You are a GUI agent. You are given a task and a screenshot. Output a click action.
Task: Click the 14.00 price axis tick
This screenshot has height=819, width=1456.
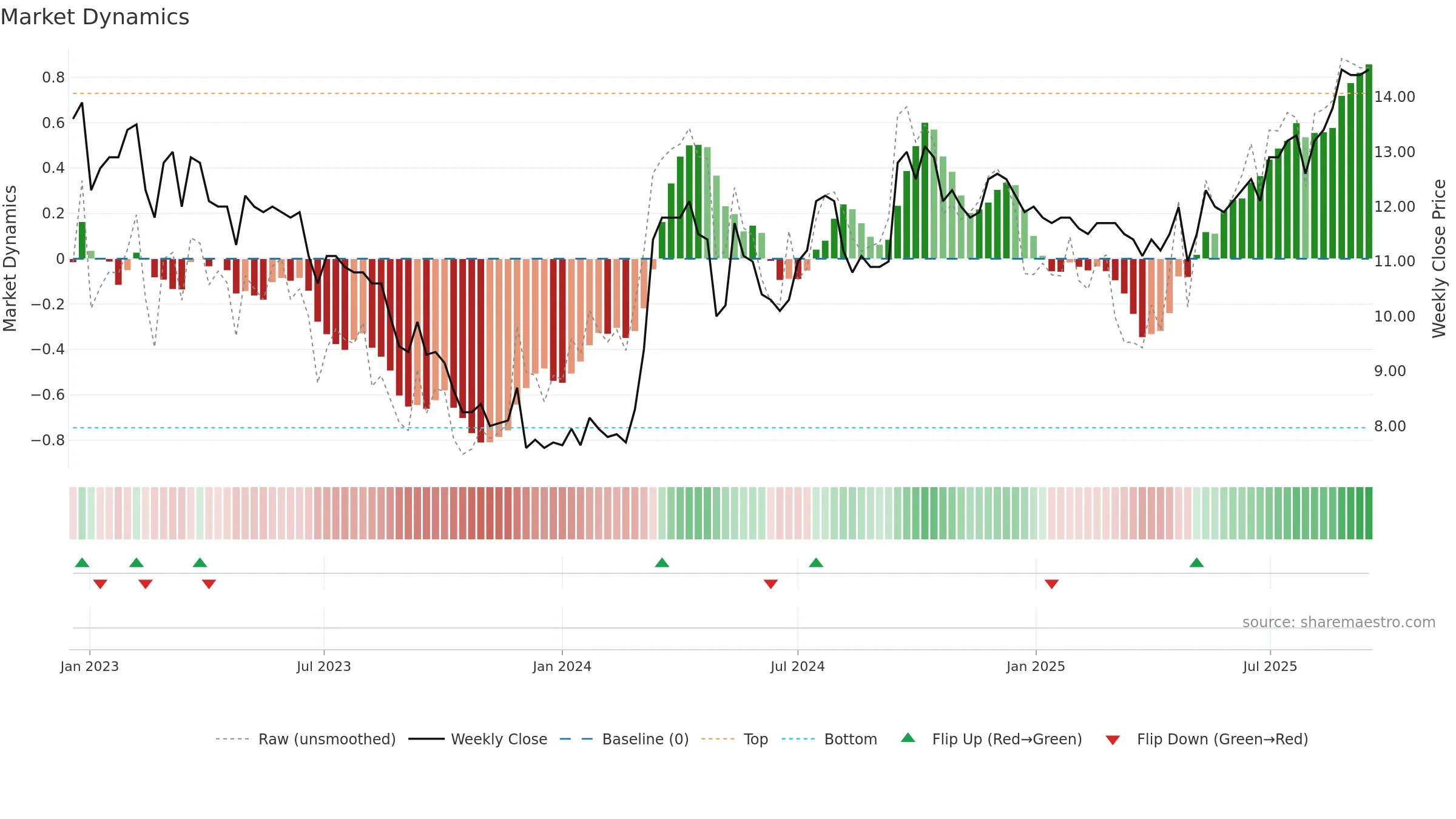(1394, 96)
